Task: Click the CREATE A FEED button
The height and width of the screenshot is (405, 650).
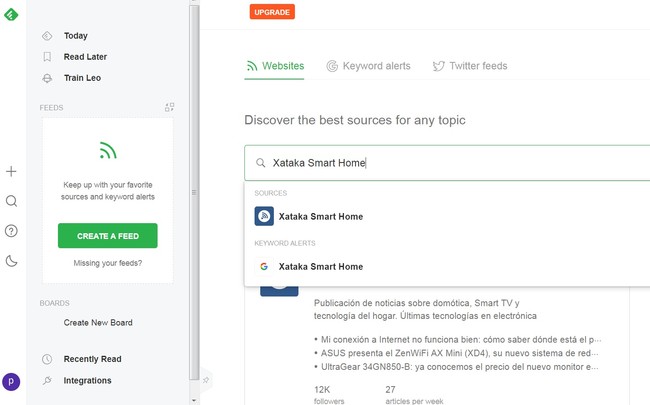Action: pos(108,236)
